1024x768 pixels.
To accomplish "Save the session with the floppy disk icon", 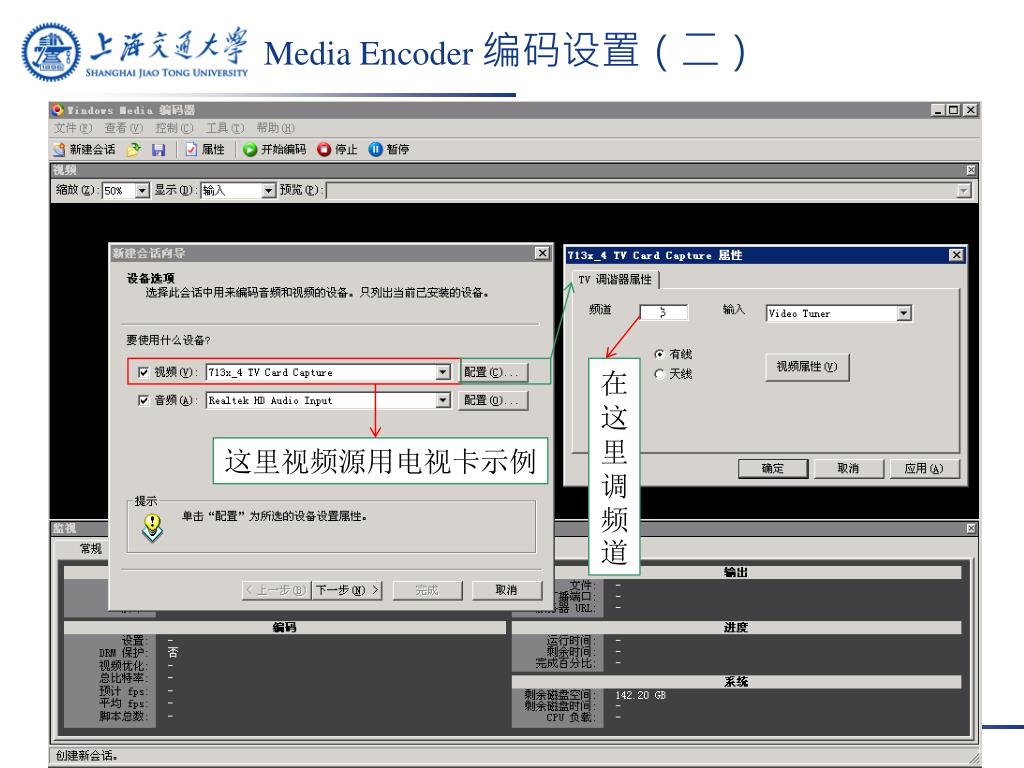I will (158, 150).
